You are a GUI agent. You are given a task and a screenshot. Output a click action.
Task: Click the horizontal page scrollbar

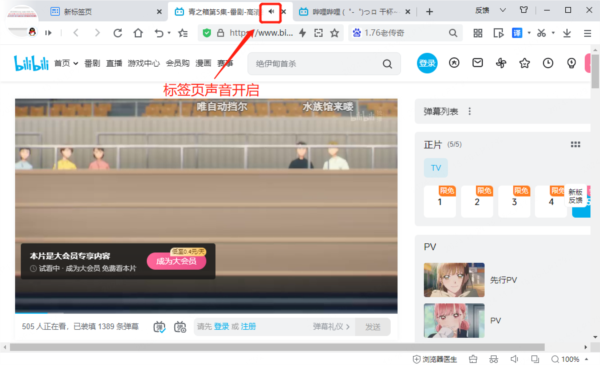pyautogui.click(x=277, y=347)
